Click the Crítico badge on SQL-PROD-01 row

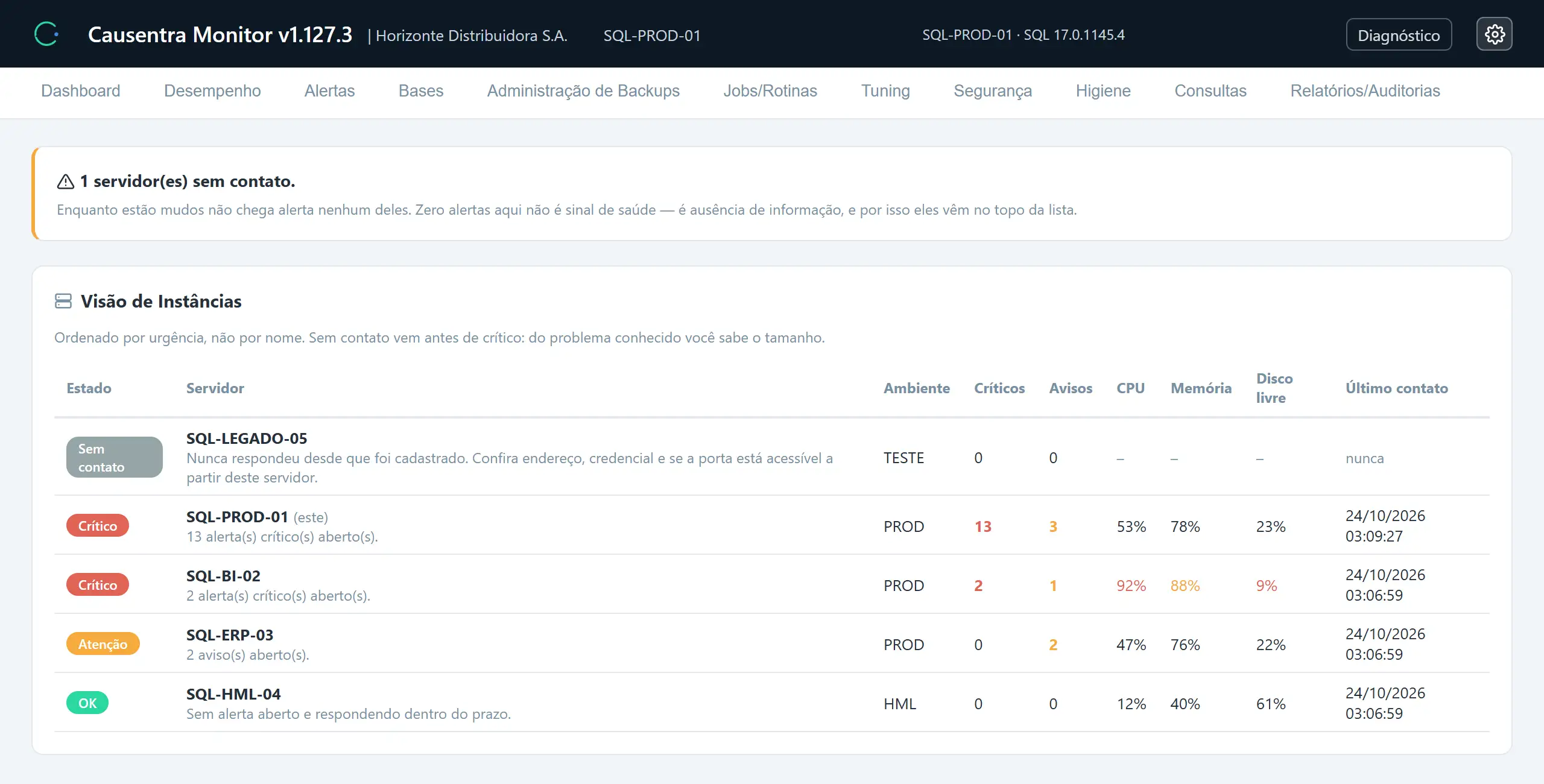98,526
